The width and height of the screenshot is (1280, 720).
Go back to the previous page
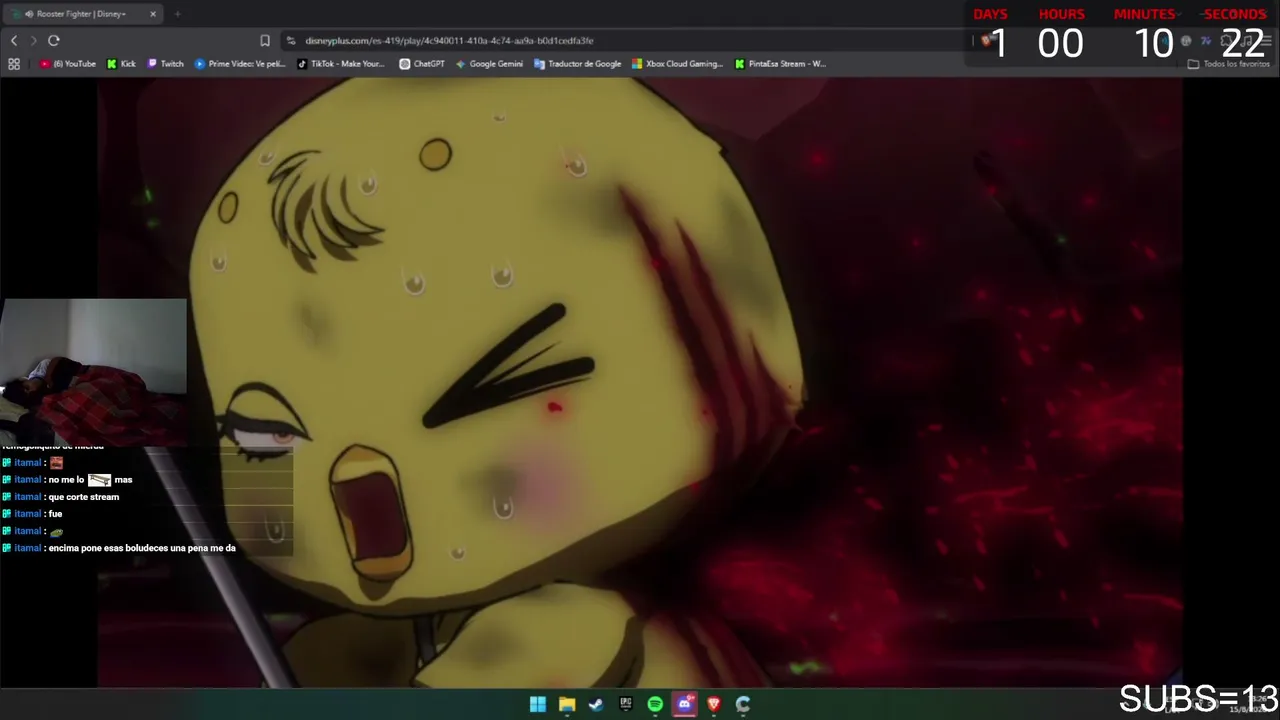point(14,40)
